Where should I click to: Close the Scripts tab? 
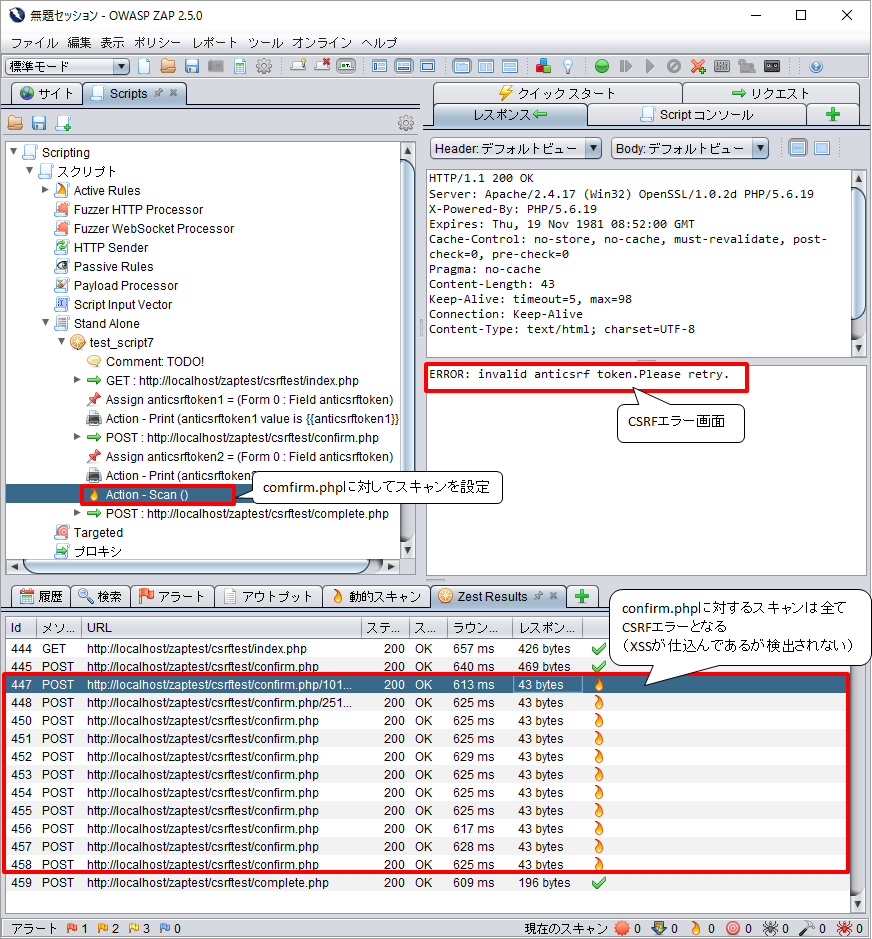[x=174, y=93]
